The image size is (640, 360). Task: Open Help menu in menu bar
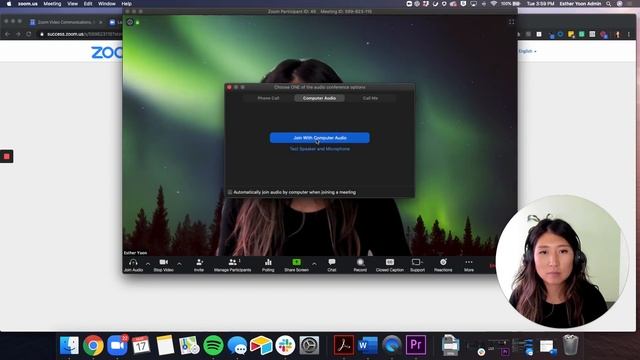tap(127, 4)
